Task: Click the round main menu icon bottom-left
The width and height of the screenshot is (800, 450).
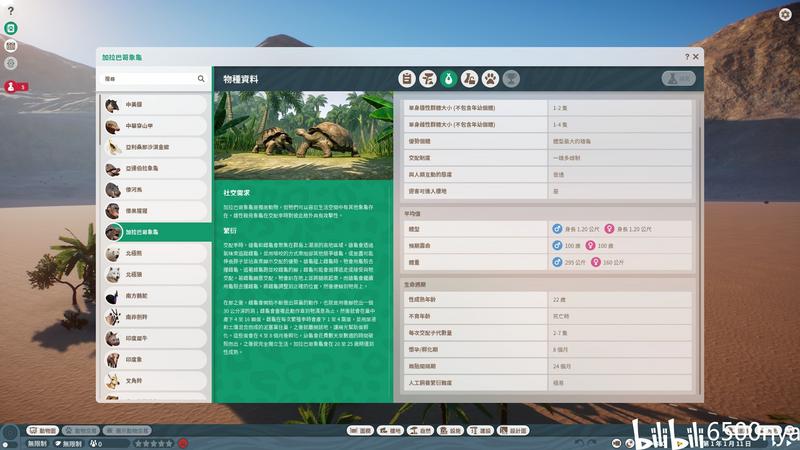Action: (x=10, y=434)
